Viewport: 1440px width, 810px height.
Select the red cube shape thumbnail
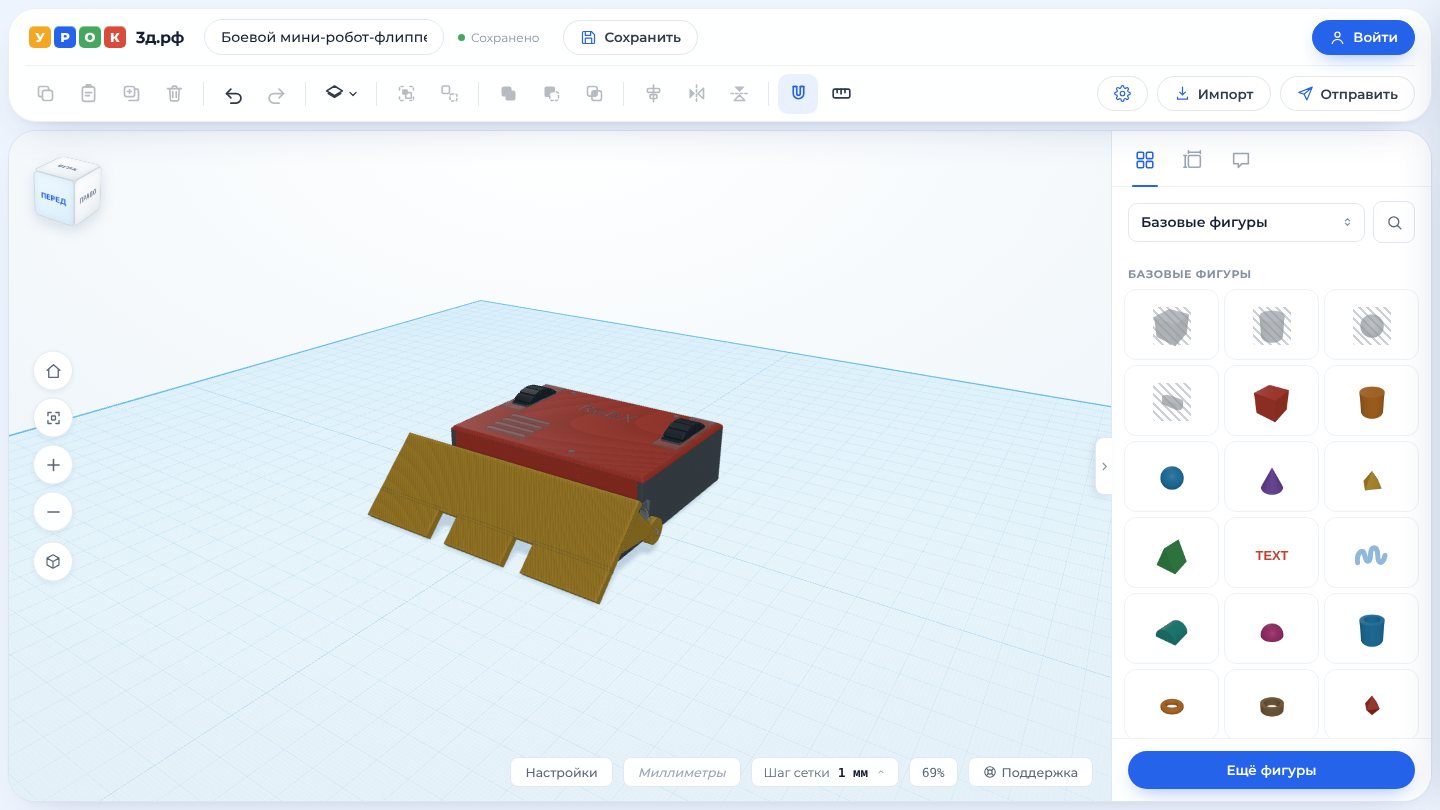pos(1271,401)
